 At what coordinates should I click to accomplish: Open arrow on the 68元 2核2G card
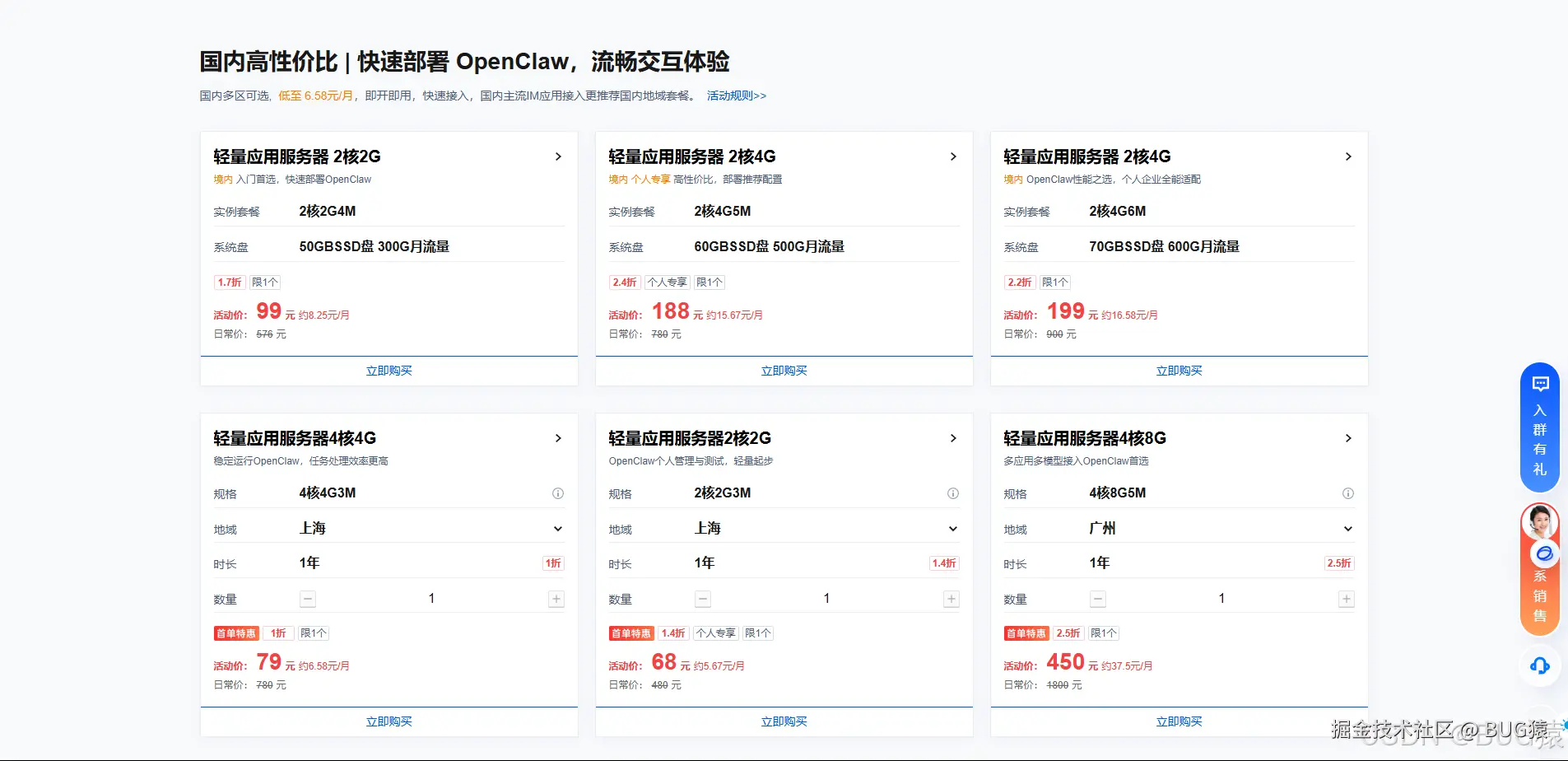pos(953,438)
